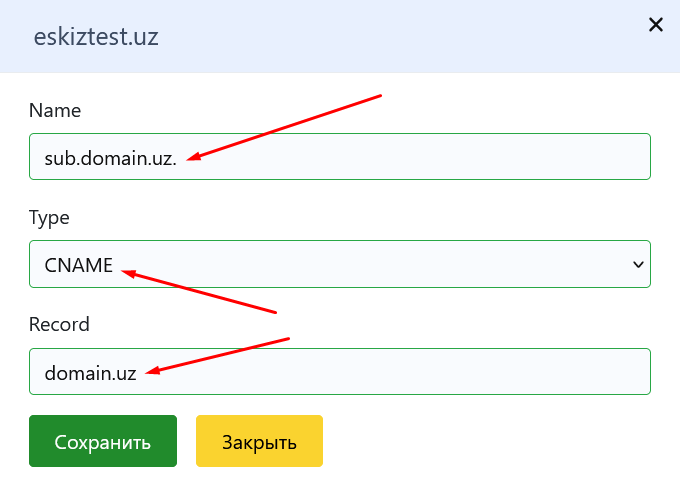Click red arrow pointing at CNAME
The height and width of the screenshot is (500, 680).
point(200,290)
